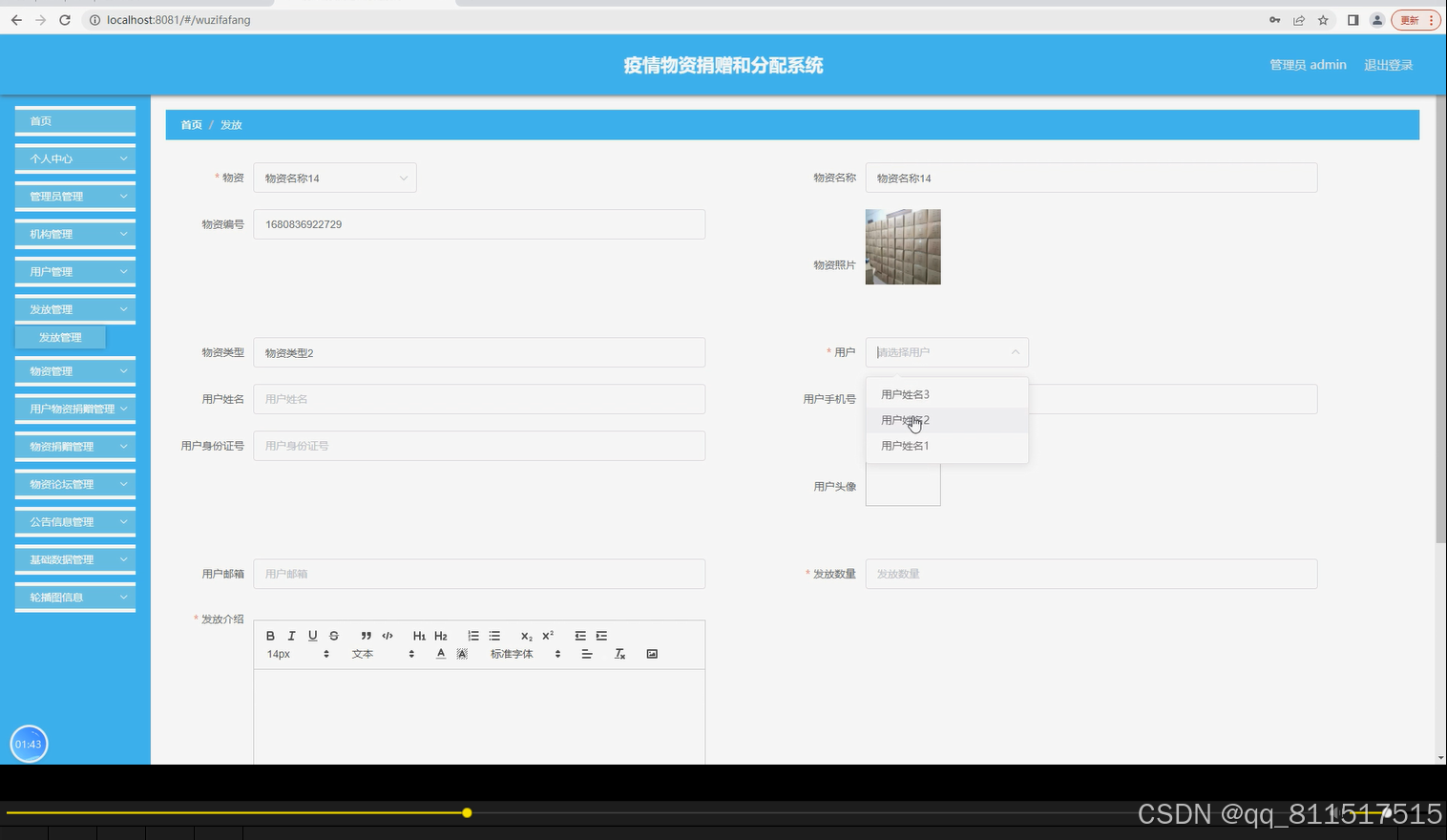The image size is (1447, 840).
Task: Apply subscript formatting
Action: coord(526,636)
